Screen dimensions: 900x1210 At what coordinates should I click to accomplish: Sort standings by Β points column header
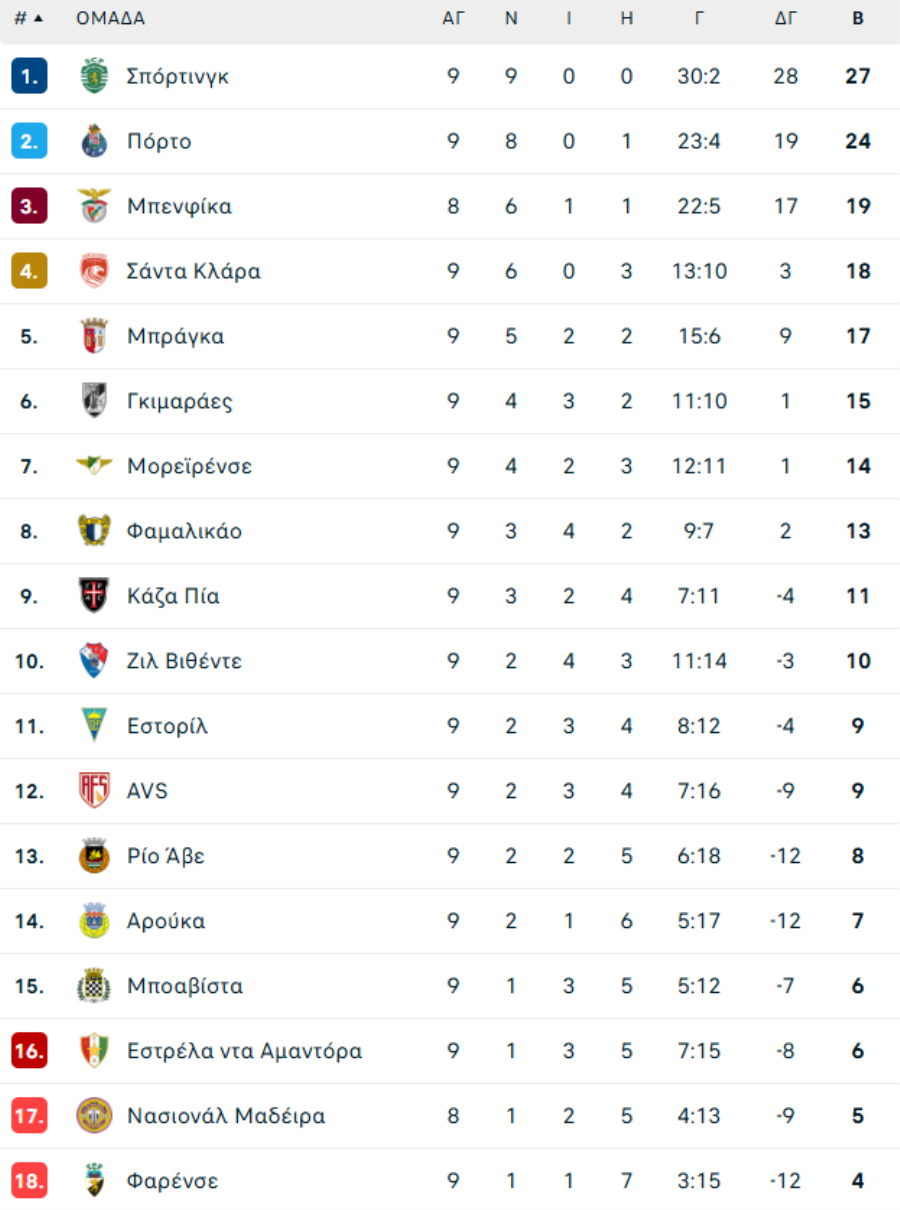tap(858, 18)
